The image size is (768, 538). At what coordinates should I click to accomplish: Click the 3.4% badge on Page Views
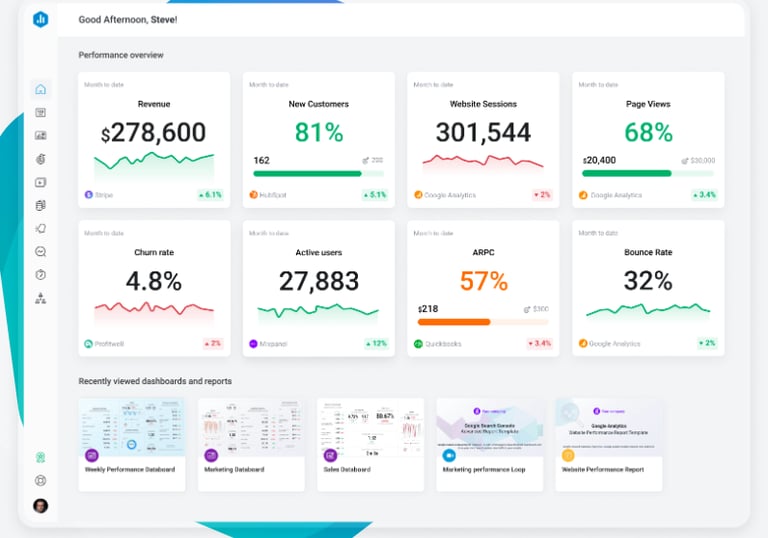(x=705, y=195)
